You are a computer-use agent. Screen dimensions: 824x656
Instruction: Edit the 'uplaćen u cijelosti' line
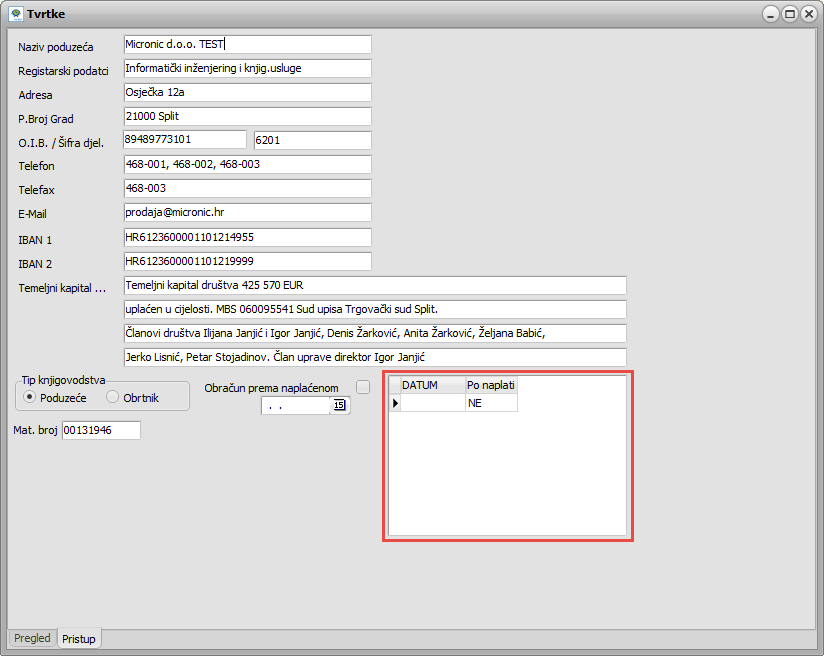click(375, 309)
